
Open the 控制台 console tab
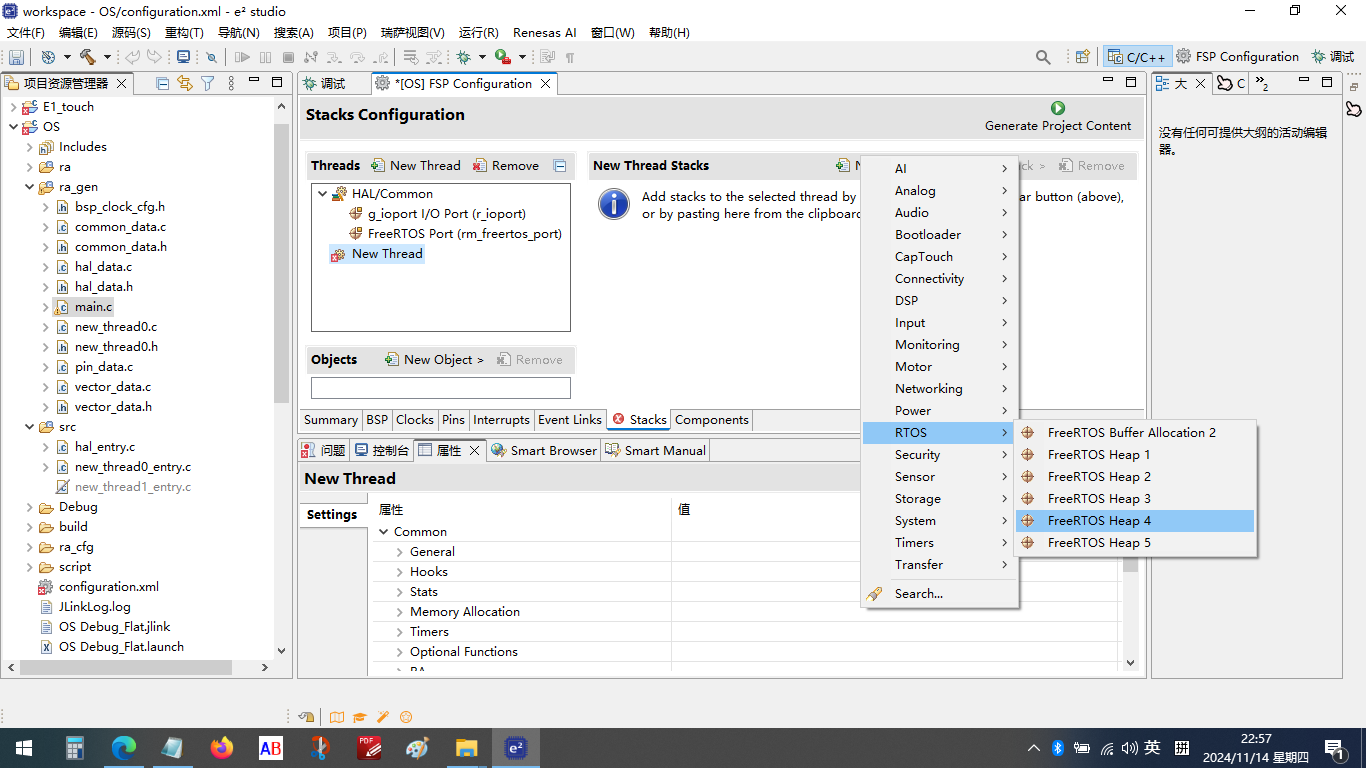382,451
